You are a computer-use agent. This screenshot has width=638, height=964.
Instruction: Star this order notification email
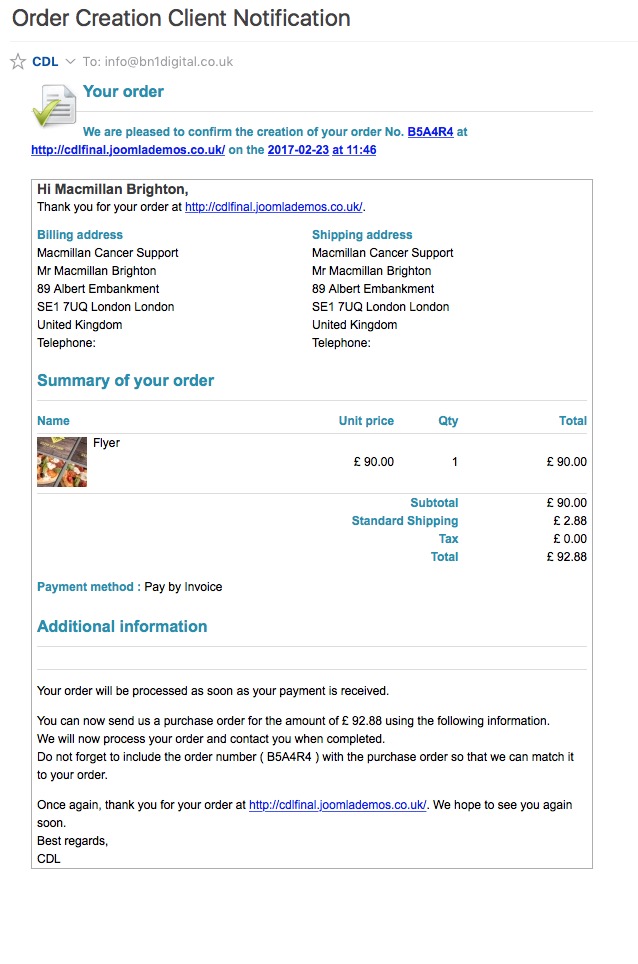click(x=17, y=62)
